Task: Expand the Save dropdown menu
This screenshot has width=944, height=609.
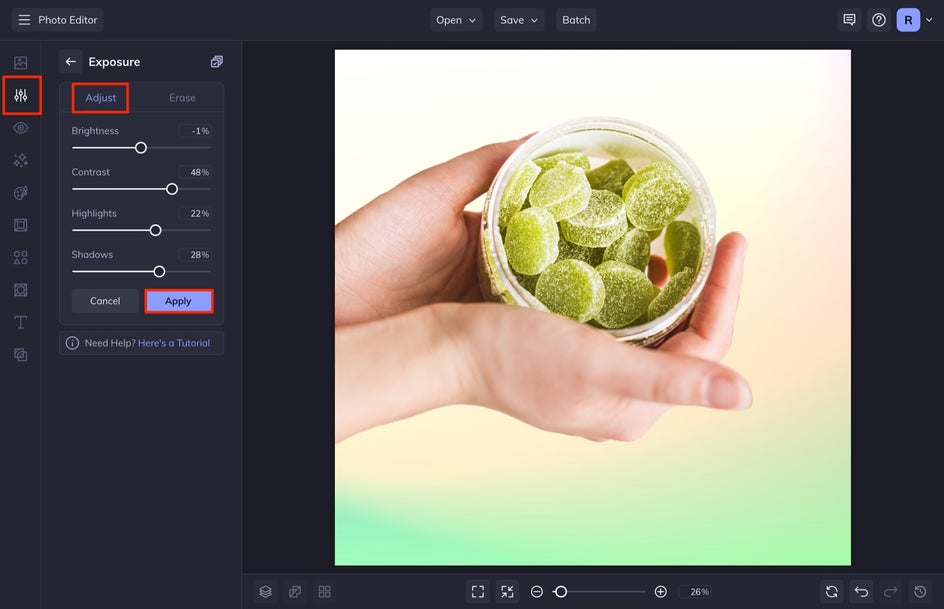Action: [519, 20]
